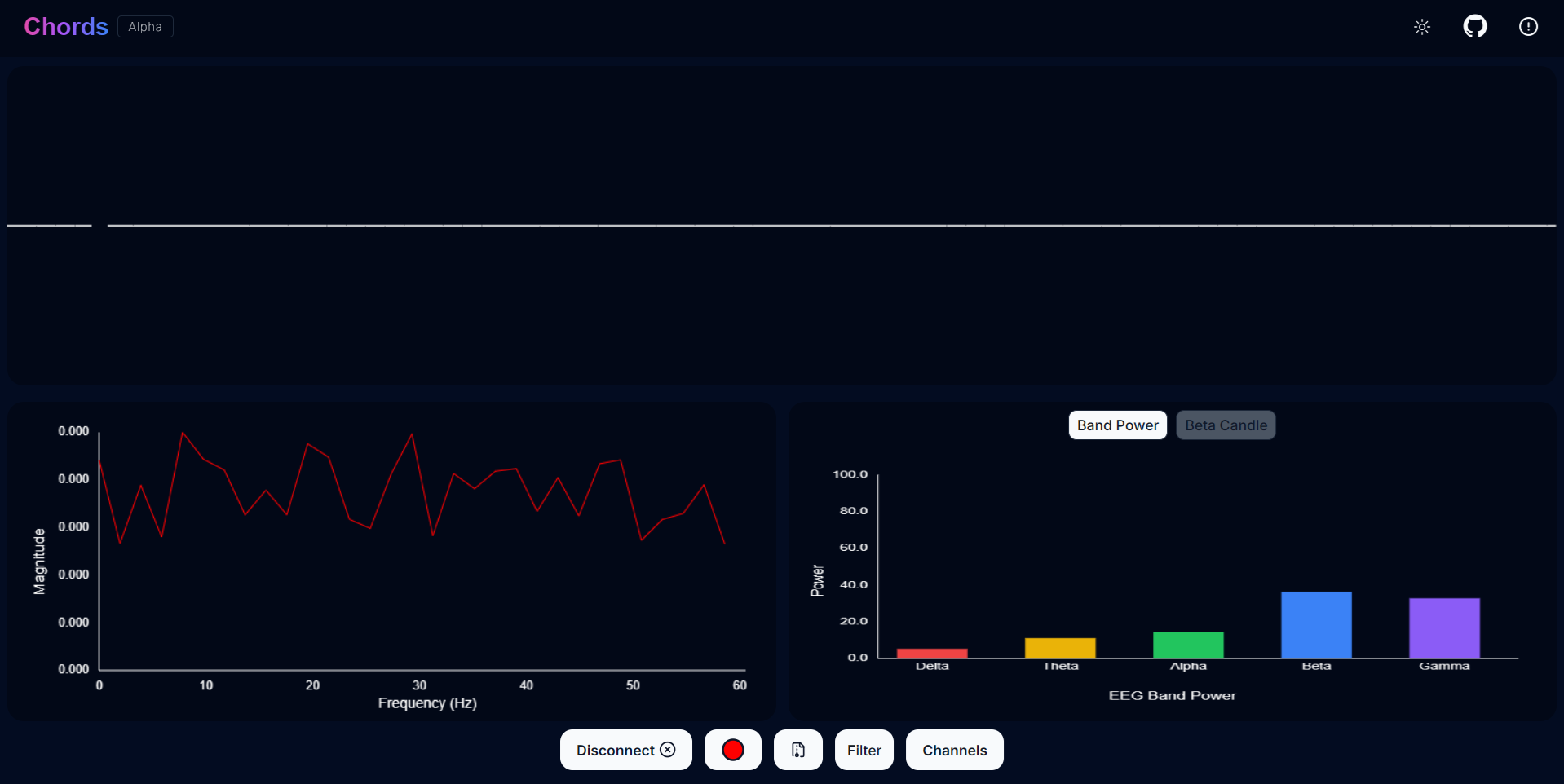Click the green Alpha bar in the chart
The height and width of the screenshot is (784, 1564).
pyautogui.click(x=1188, y=646)
